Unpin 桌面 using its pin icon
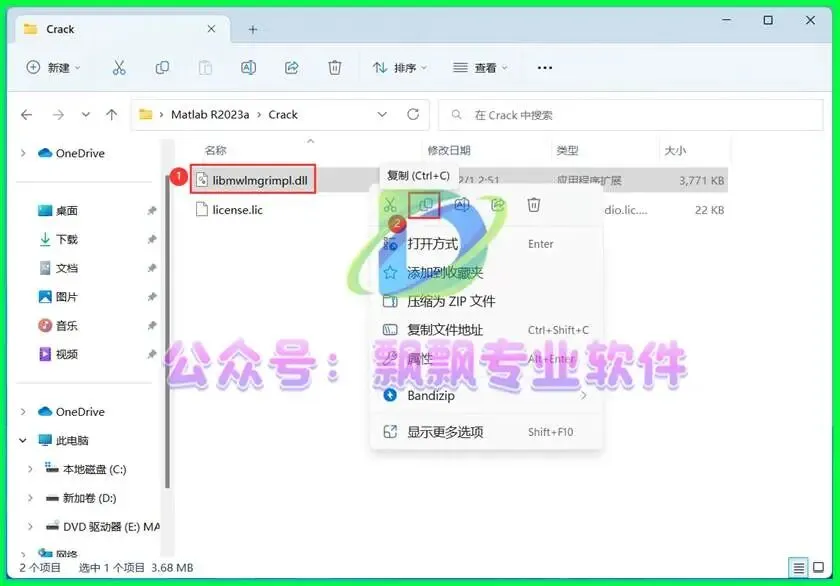Image resolution: width=840 pixels, height=586 pixels. (152, 211)
